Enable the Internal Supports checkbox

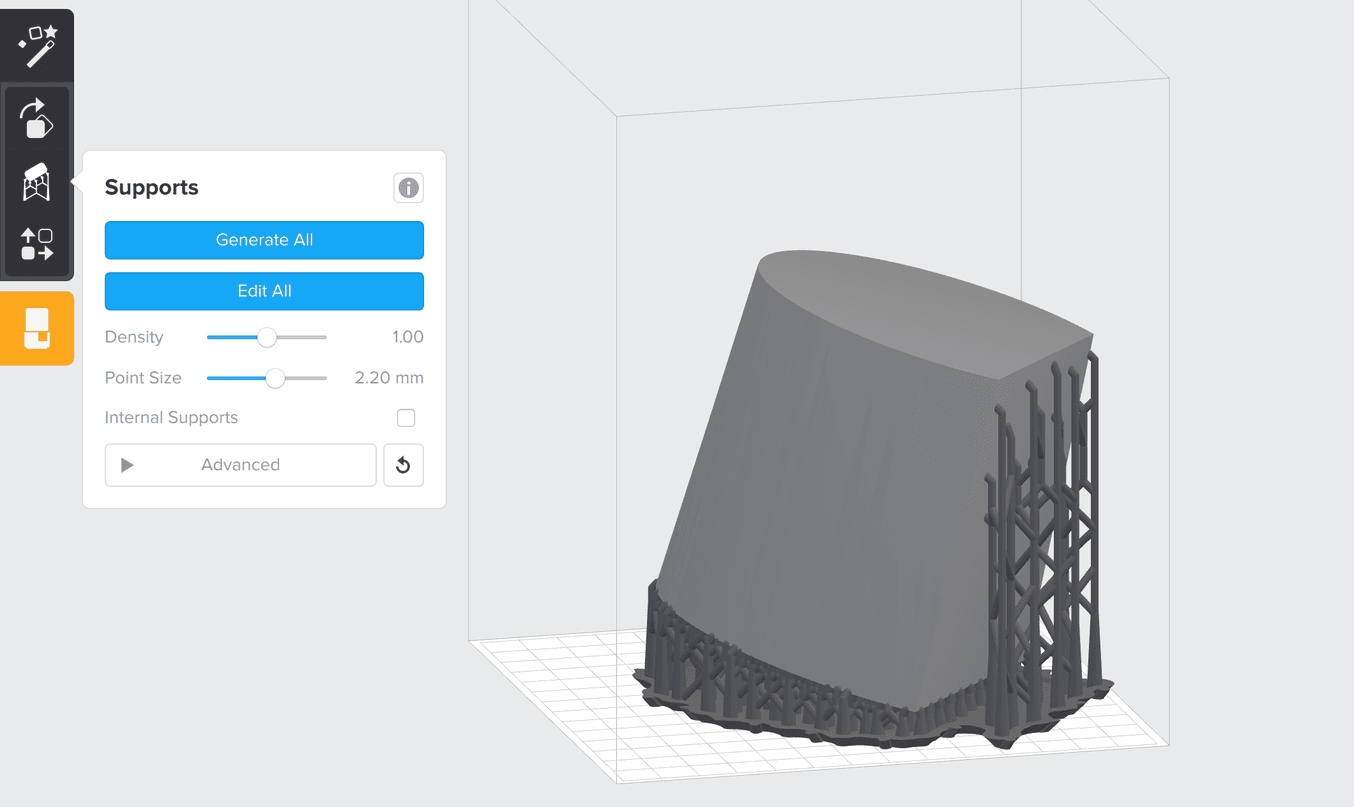point(406,418)
